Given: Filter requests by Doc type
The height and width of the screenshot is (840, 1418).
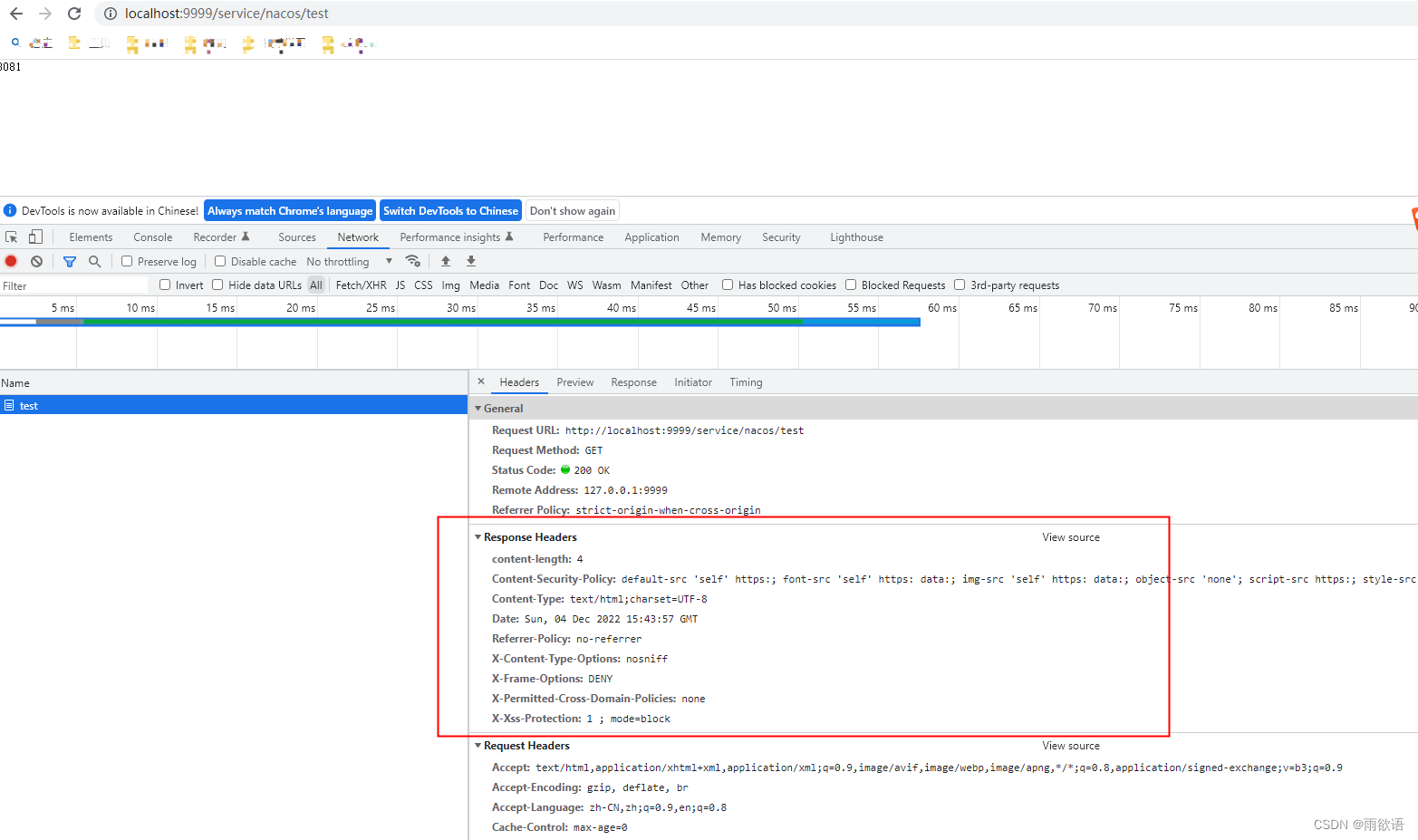Looking at the screenshot, I should 548,285.
